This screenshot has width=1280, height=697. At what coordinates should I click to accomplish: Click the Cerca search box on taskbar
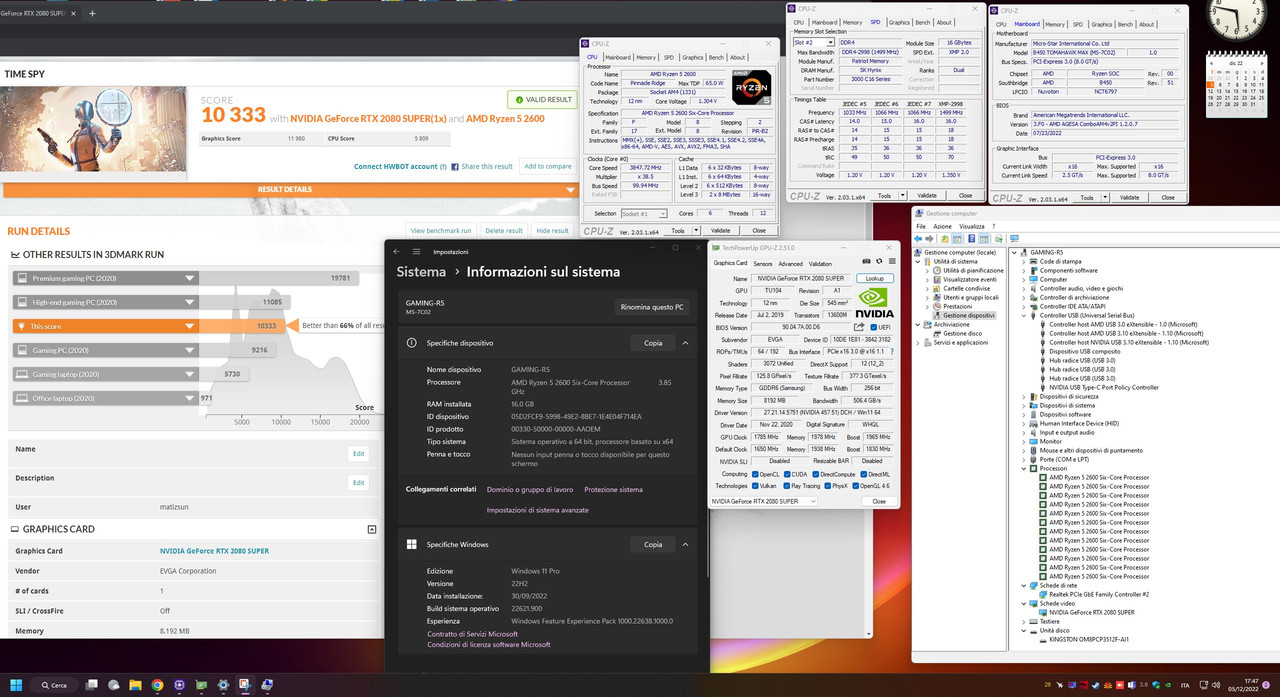(53, 685)
